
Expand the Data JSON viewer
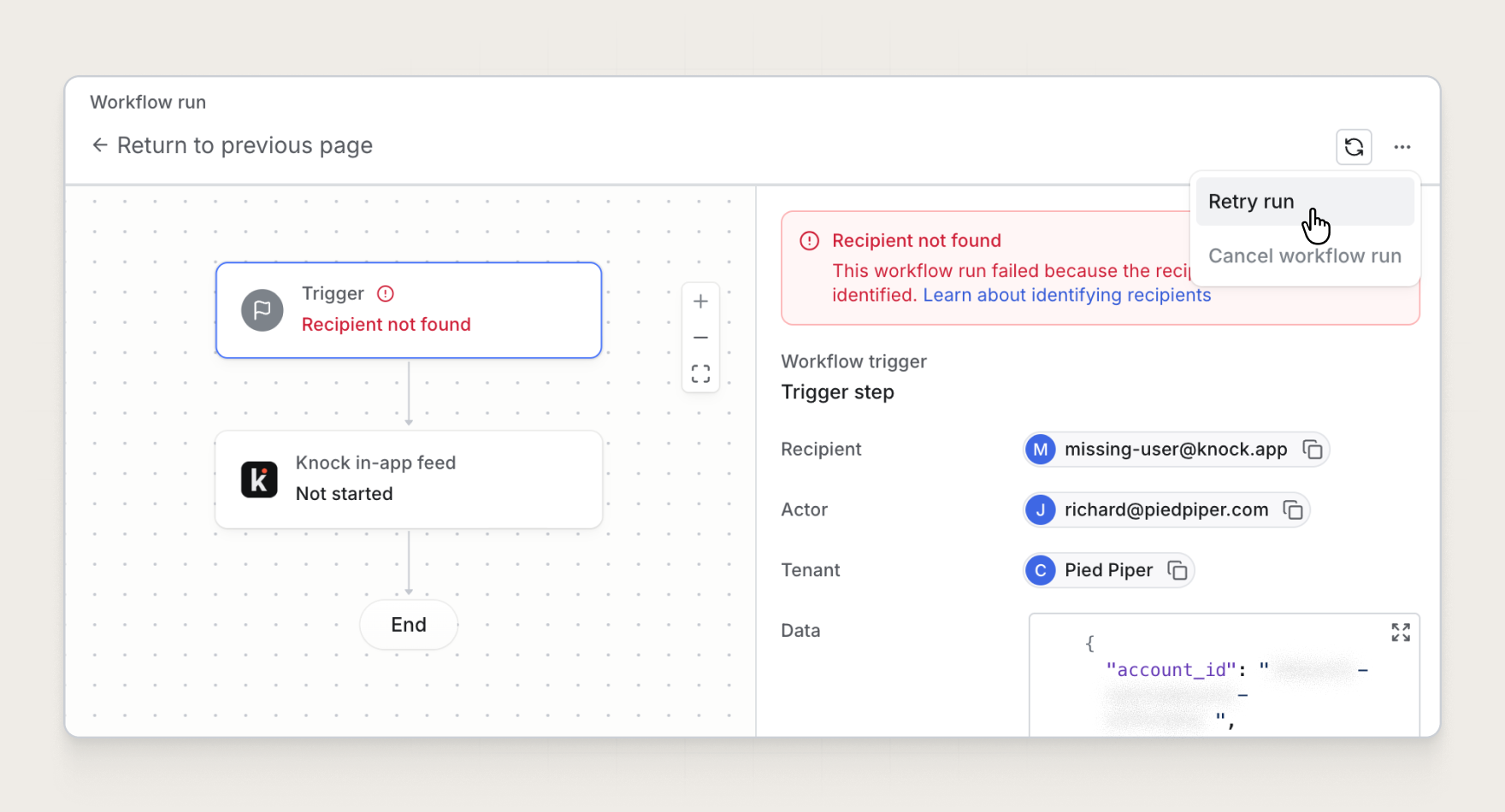tap(1401, 633)
